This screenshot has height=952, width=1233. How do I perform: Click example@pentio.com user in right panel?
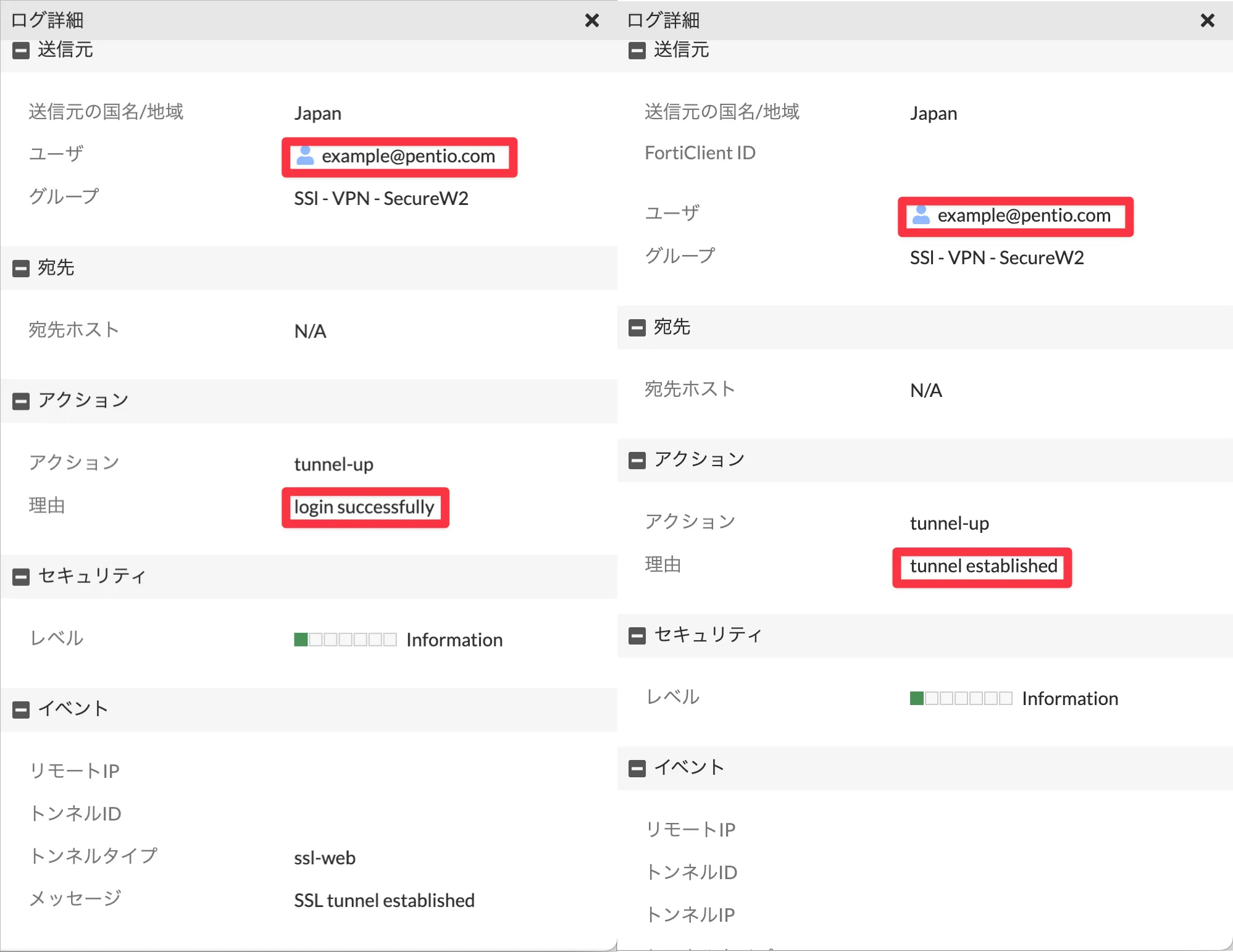pos(1024,216)
